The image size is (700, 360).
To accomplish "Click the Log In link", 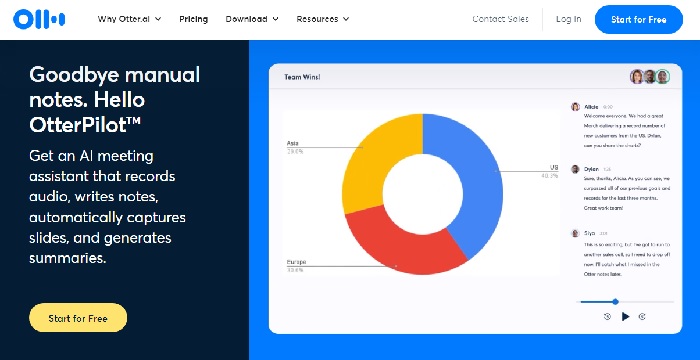I will click(x=568, y=19).
